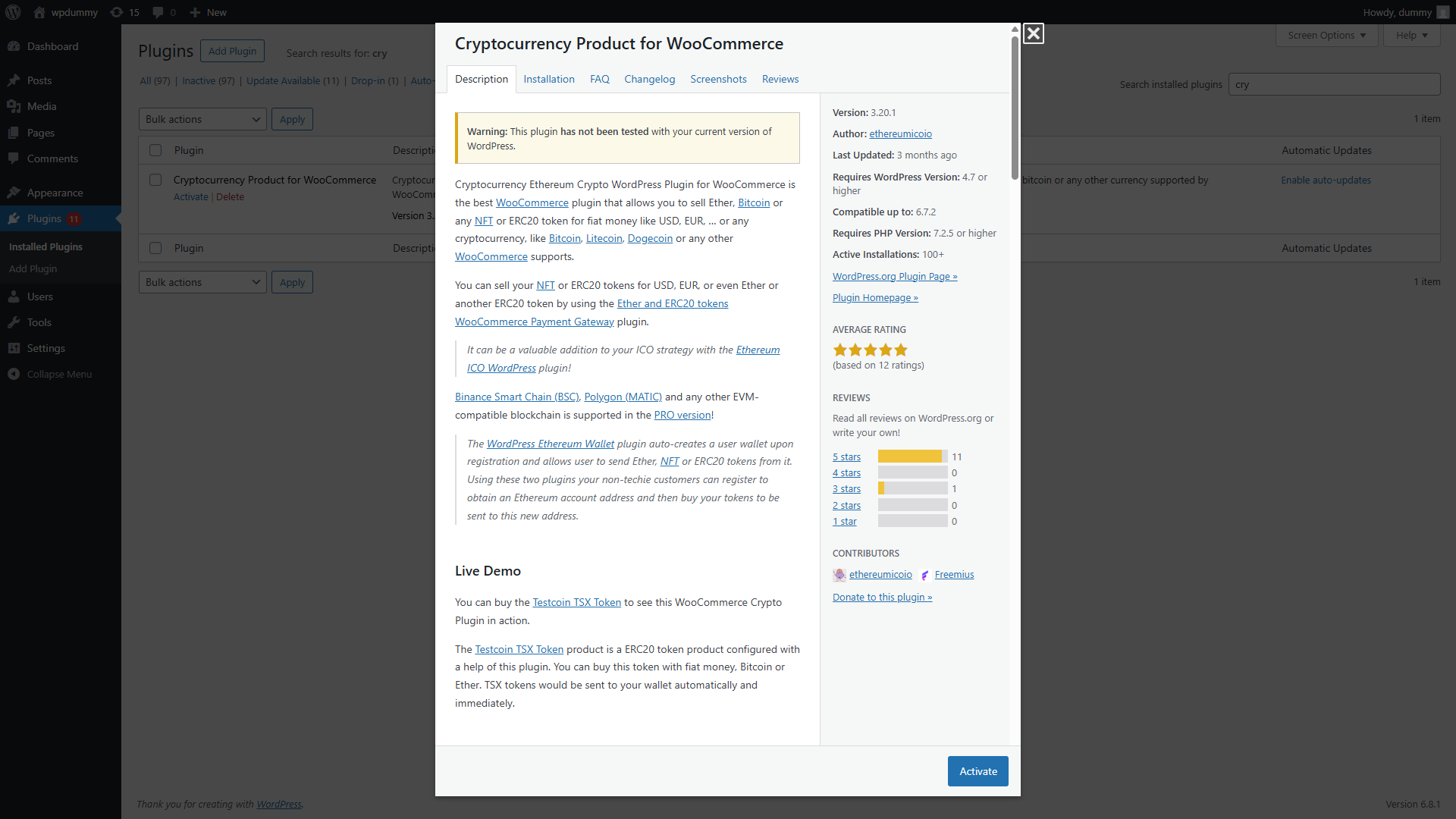
Task: Switch to the Installation tab
Action: click(x=549, y=79)
